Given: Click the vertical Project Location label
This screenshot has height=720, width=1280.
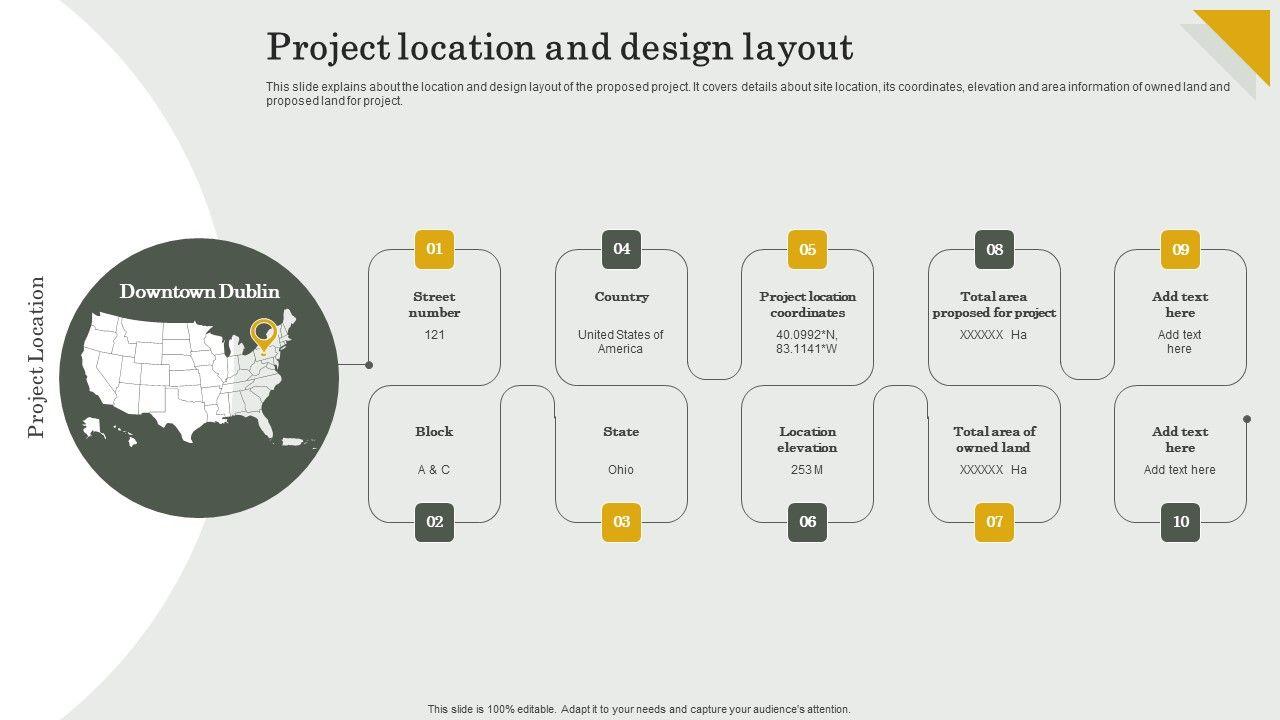Looking at the screenshot, I should tap(37, 357).
